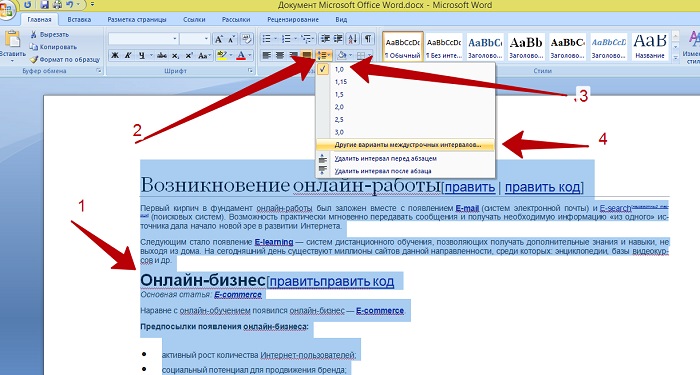Toggle show paragraph marks ¶
This screenshot has height=375, width=700.
pyautogui.click(x=368, y=39)
